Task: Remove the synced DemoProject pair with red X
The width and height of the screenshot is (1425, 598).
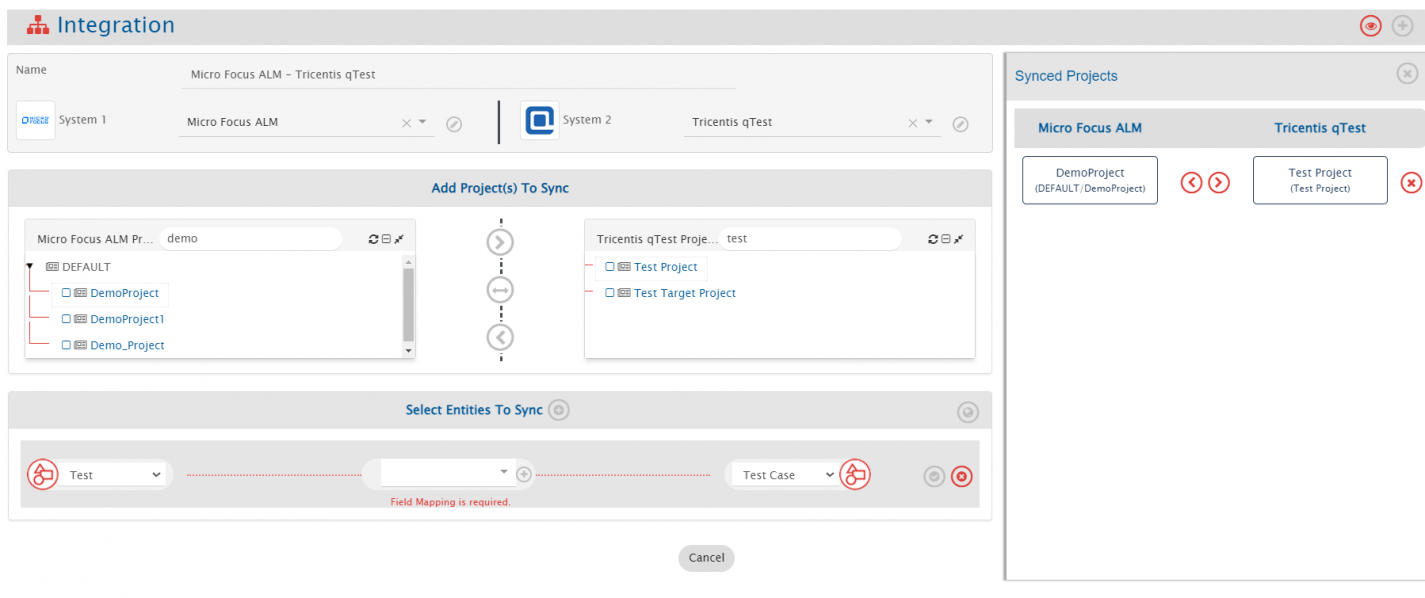Action: (1410, 182)
